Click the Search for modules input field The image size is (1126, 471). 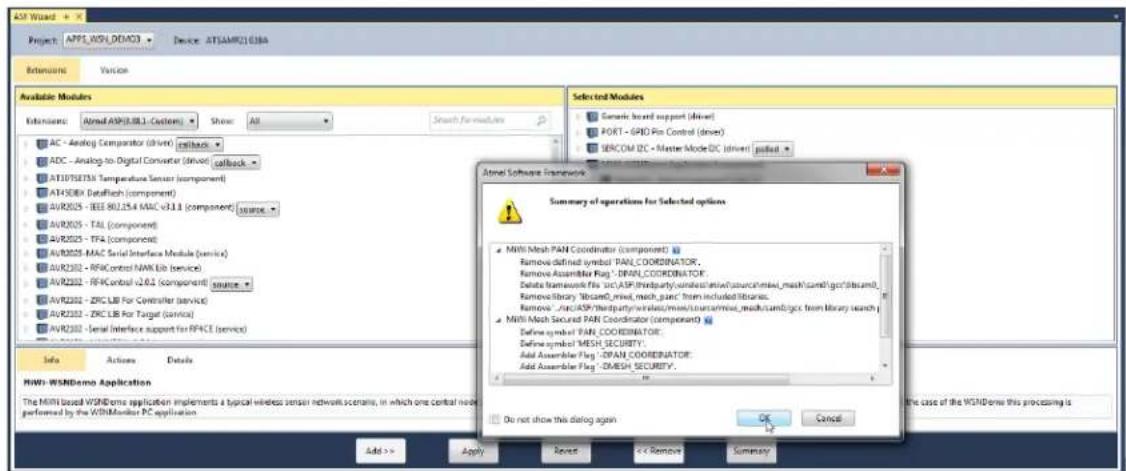(490, 121)
